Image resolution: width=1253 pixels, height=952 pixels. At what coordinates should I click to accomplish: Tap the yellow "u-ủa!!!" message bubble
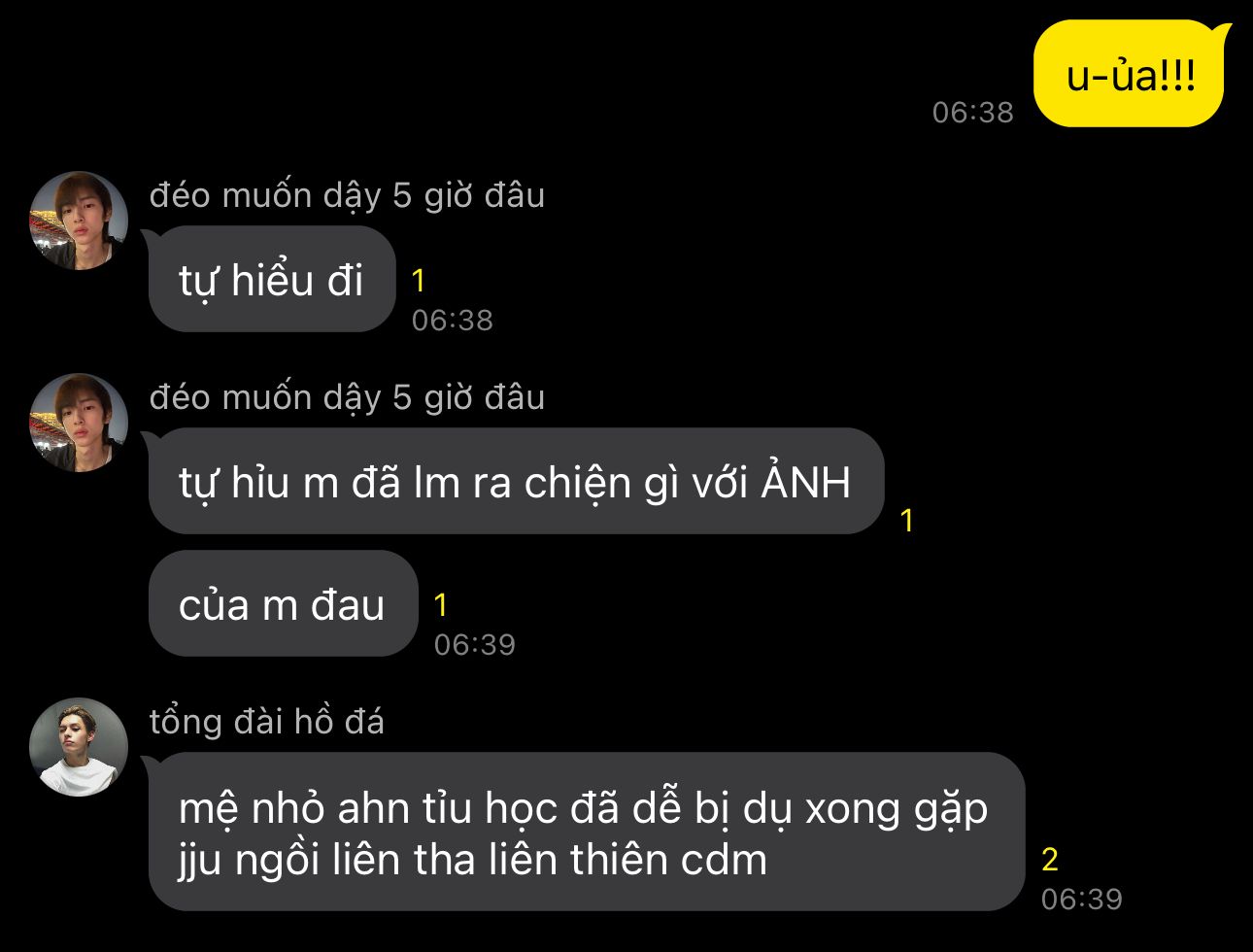coord(1131,75)
